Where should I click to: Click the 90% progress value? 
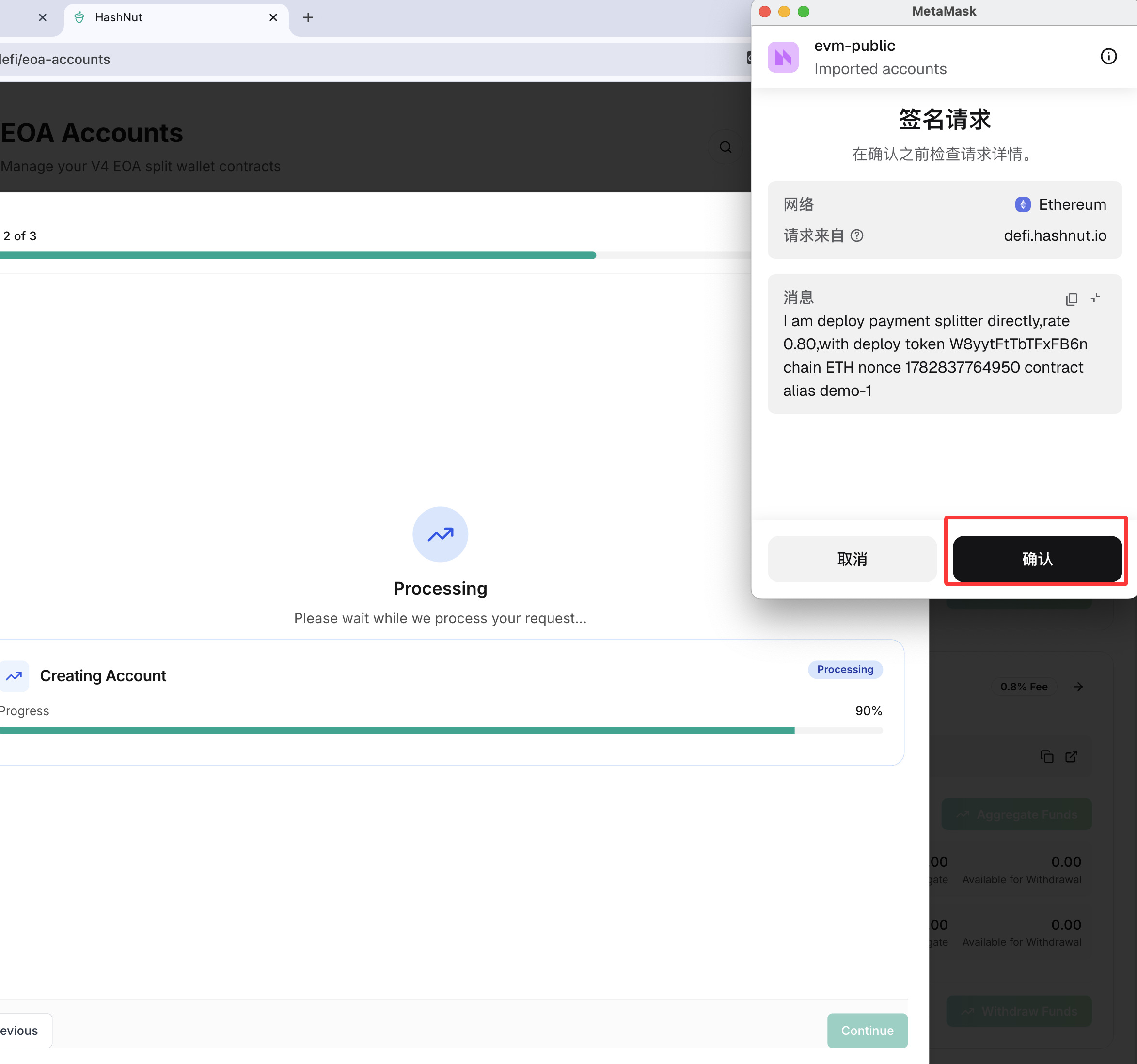868,711
